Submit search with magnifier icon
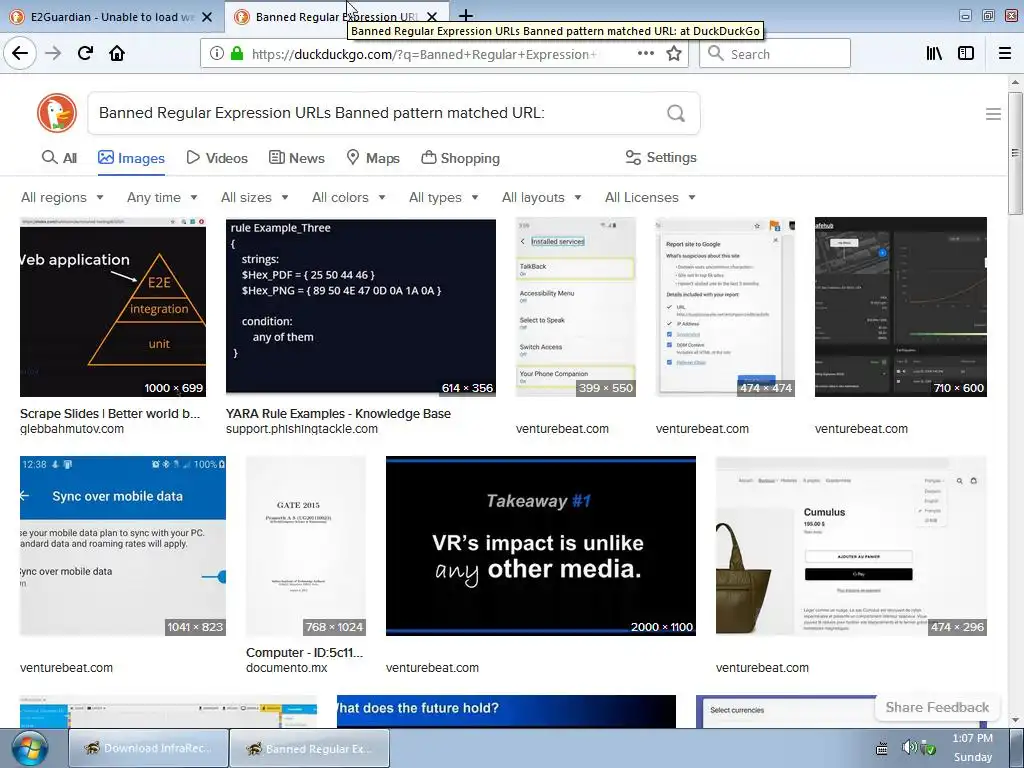Image resolution: width=1024 pixels, height=768 pixels. [676, 114]
